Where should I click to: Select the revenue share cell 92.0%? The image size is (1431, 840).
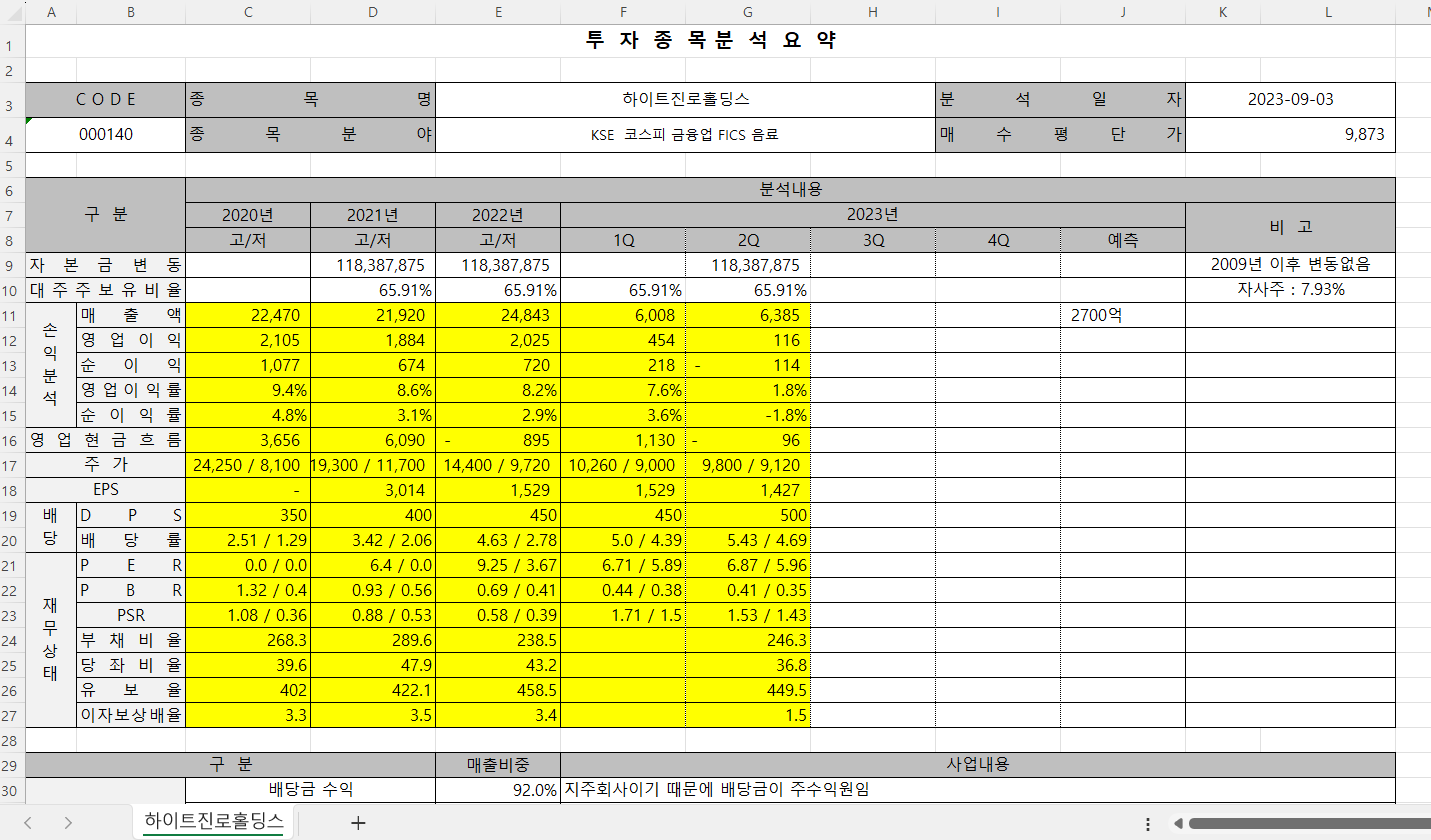click(498, 790)
